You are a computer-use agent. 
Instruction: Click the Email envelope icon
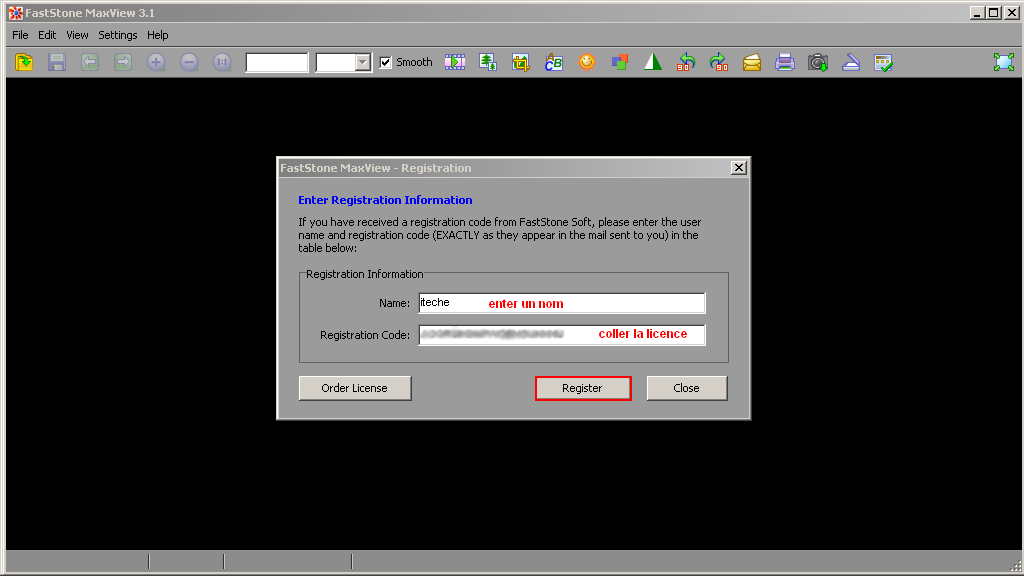[x=752, y=62]
